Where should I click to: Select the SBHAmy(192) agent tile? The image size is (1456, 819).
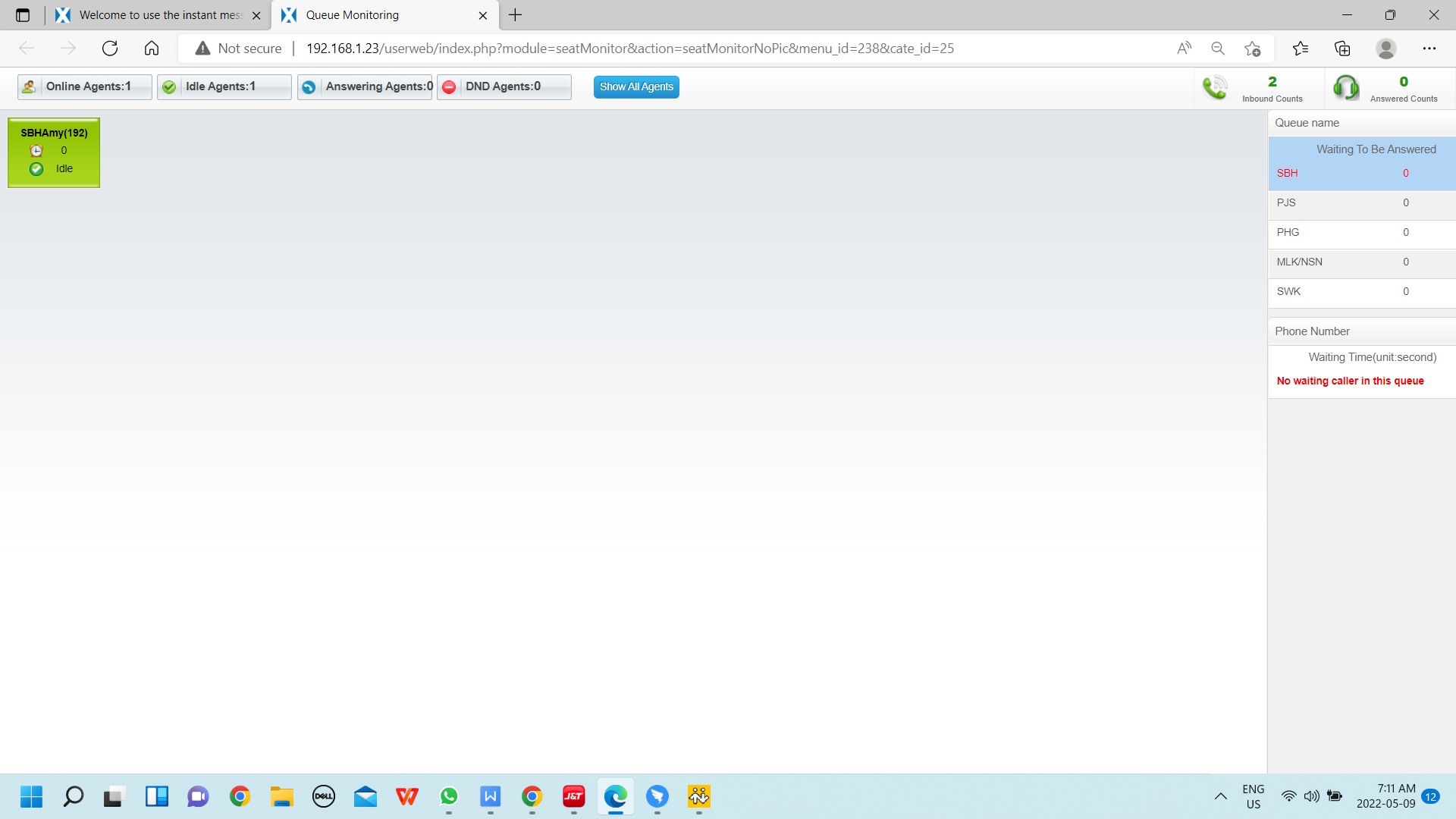pos(54,152)
